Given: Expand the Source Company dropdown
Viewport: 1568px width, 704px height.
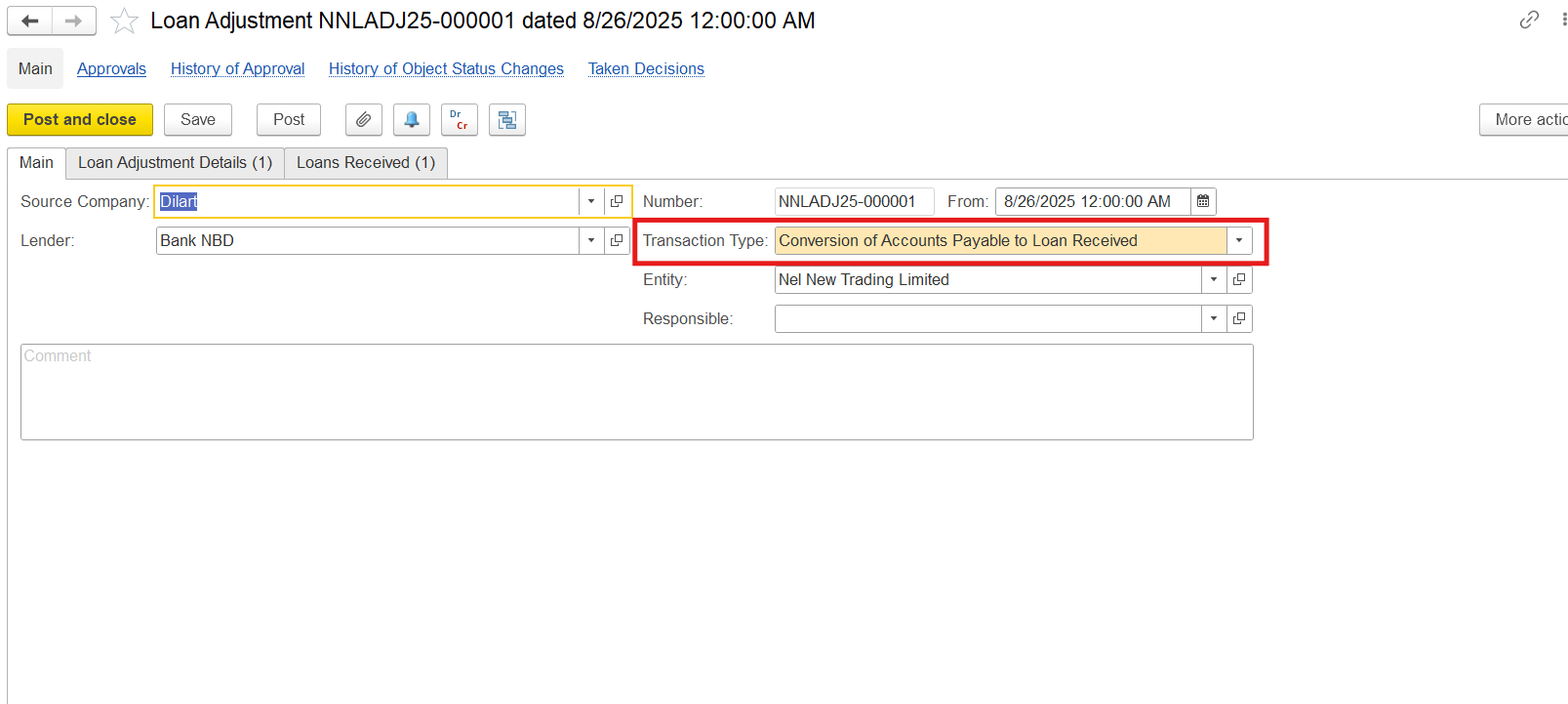Looking at the screenshot, I should (x=591, y=201).
